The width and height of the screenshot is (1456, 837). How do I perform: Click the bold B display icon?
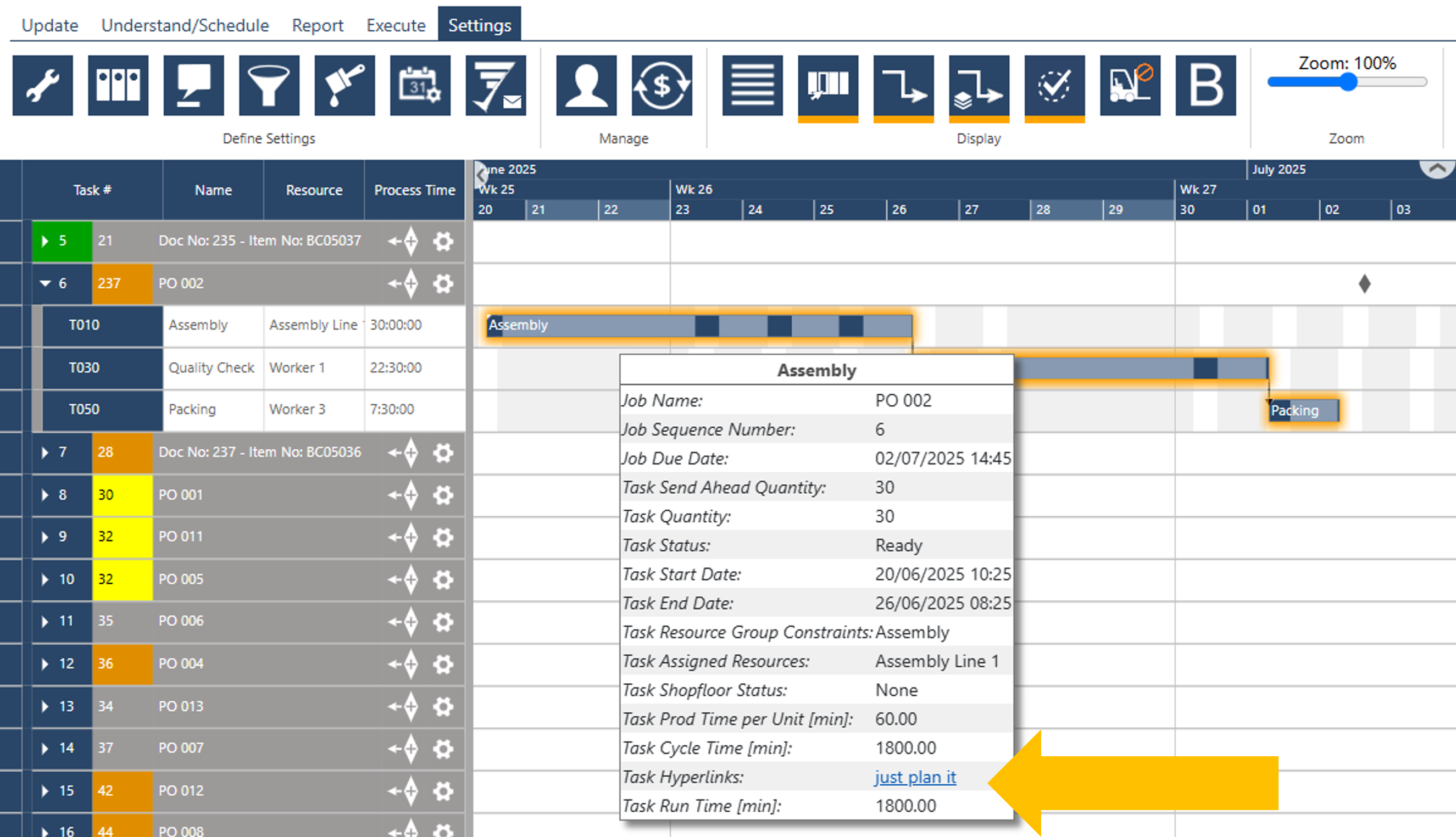coord(1205,86)
